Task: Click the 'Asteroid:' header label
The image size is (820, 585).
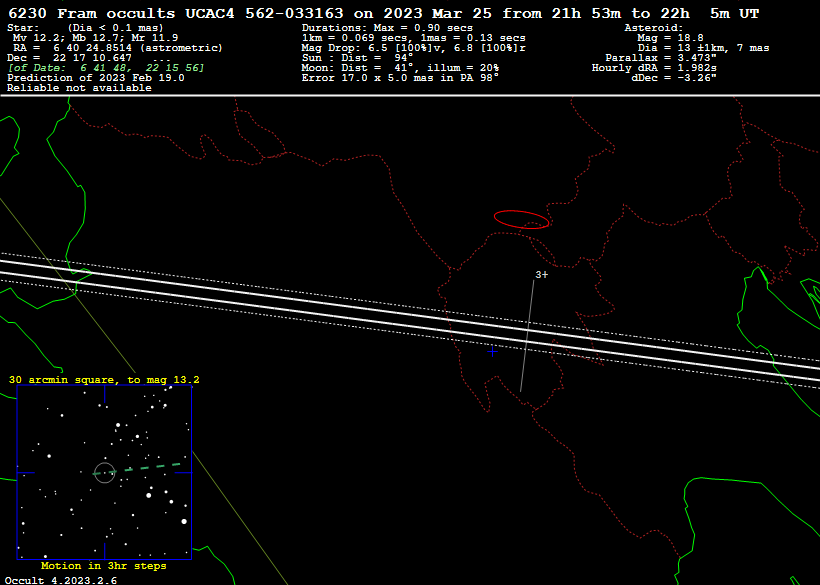Action: [x=654, y=28]
